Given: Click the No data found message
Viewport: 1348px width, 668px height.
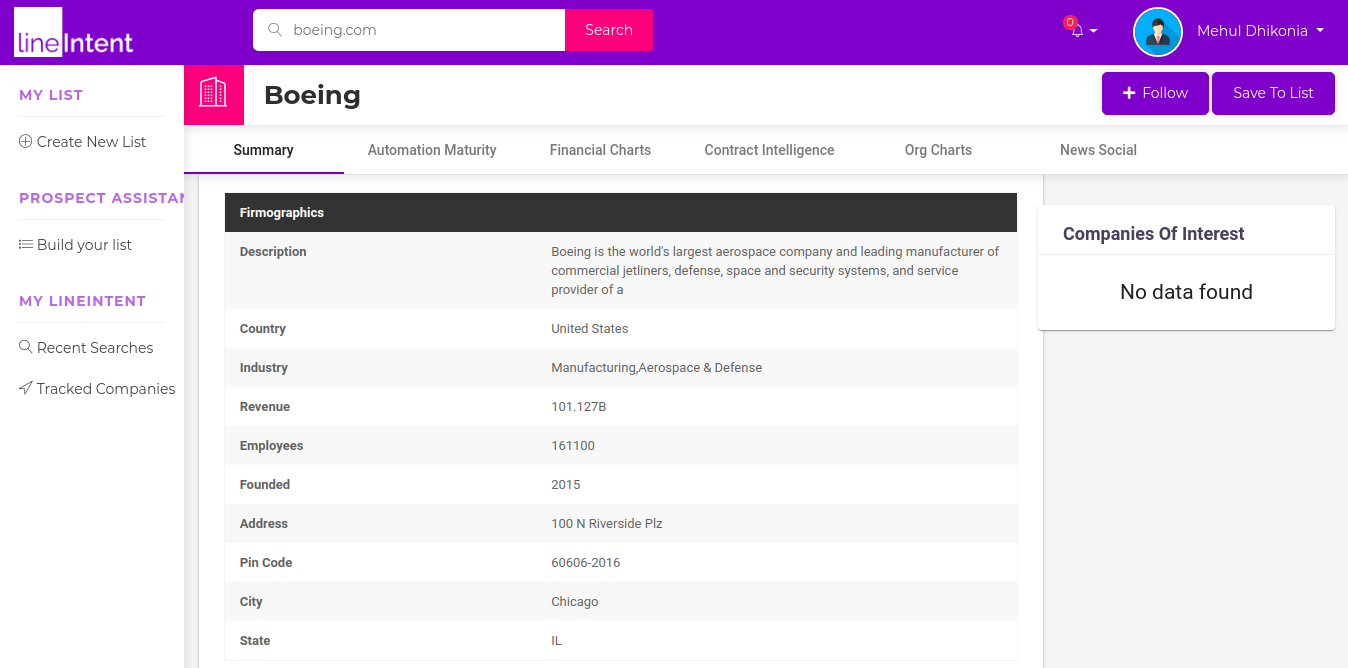Looking at the screenshot, I should click(1186, 292).
